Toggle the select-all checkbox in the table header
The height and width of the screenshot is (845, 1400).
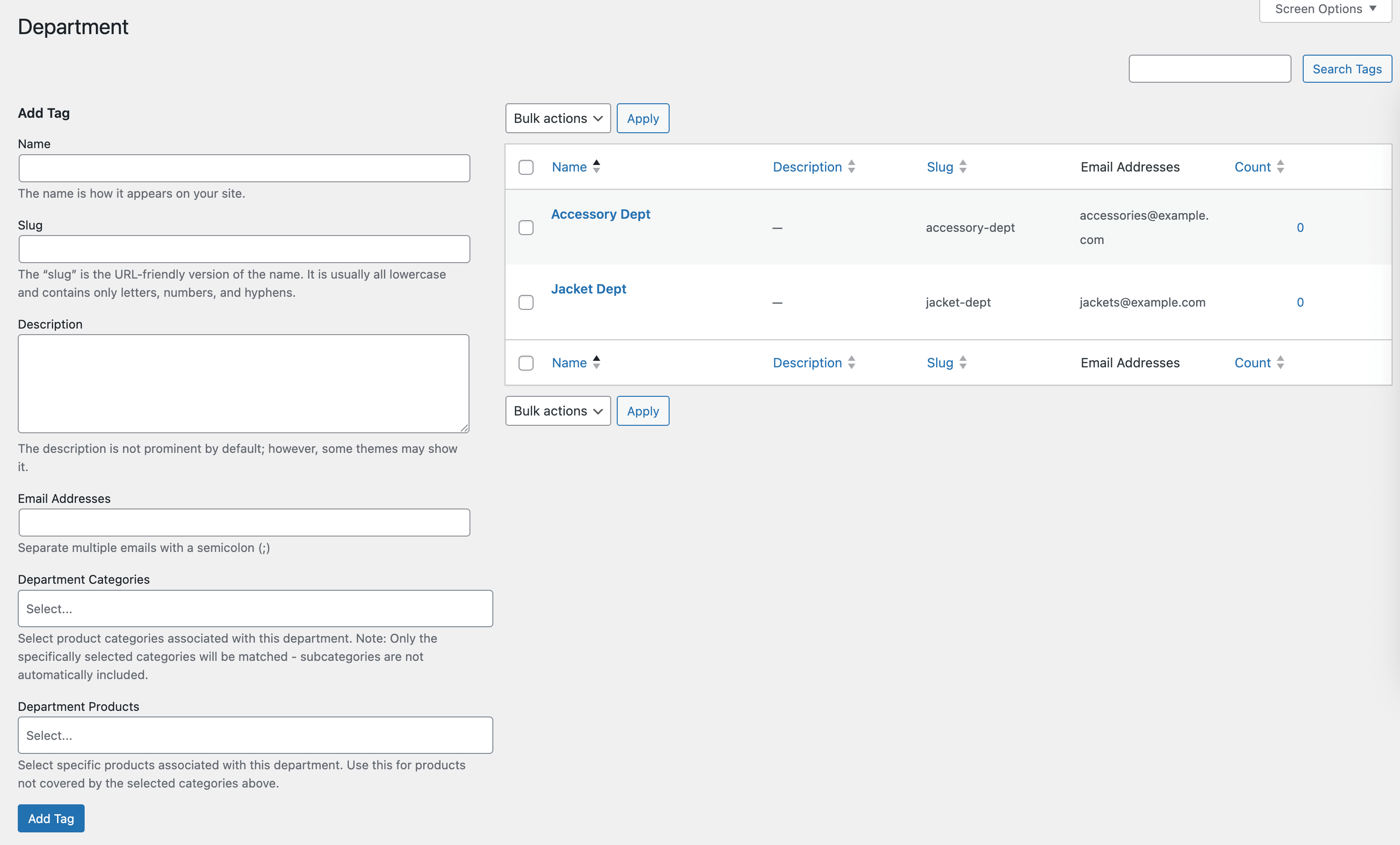point(526,167)
